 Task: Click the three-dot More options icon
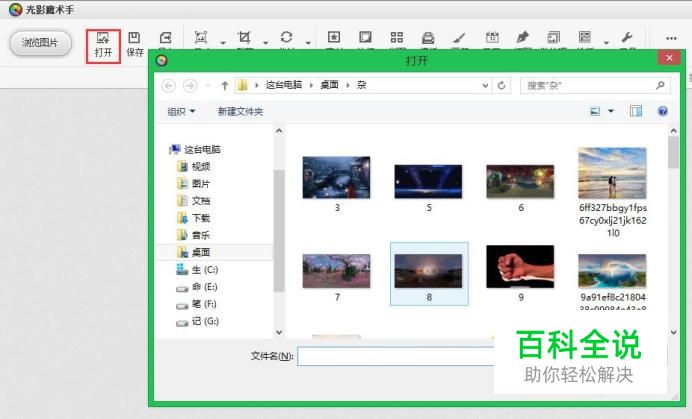(x=671, y=38)
